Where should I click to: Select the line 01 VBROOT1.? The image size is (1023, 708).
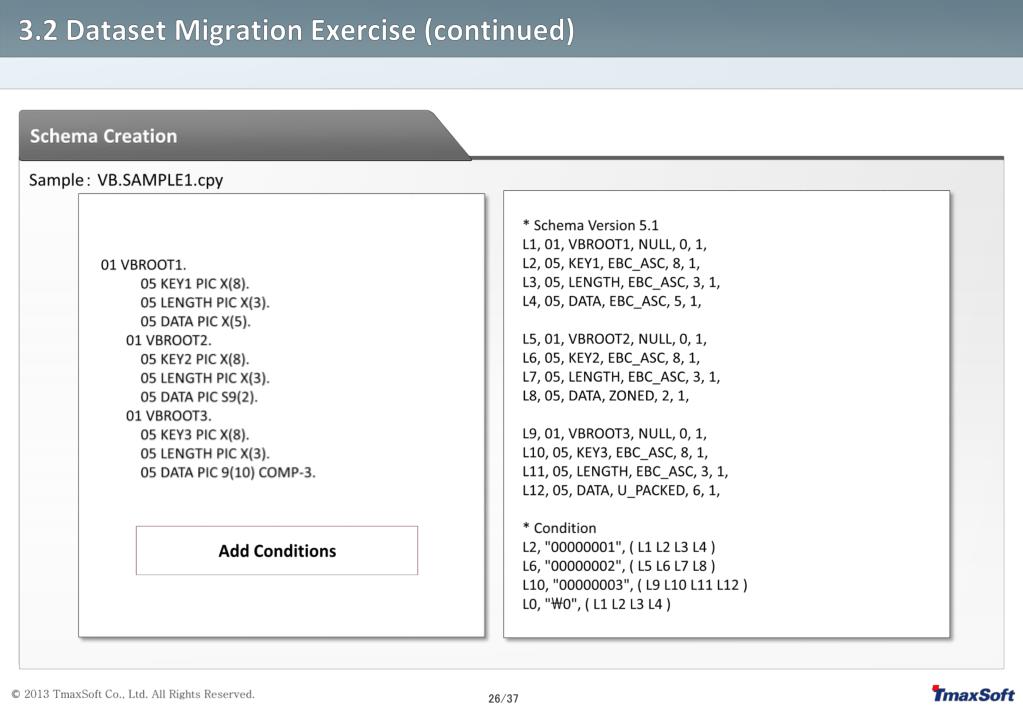(144, 265)
